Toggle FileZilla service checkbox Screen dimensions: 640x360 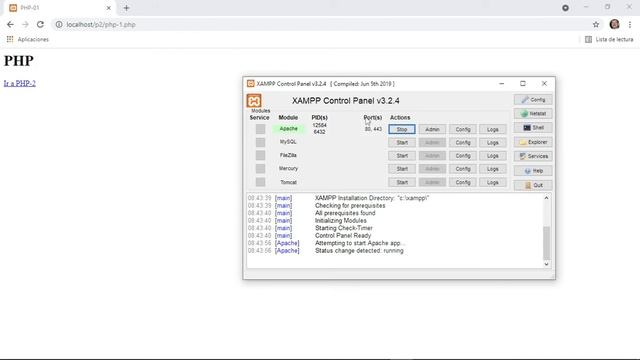(x=260, y=155)
